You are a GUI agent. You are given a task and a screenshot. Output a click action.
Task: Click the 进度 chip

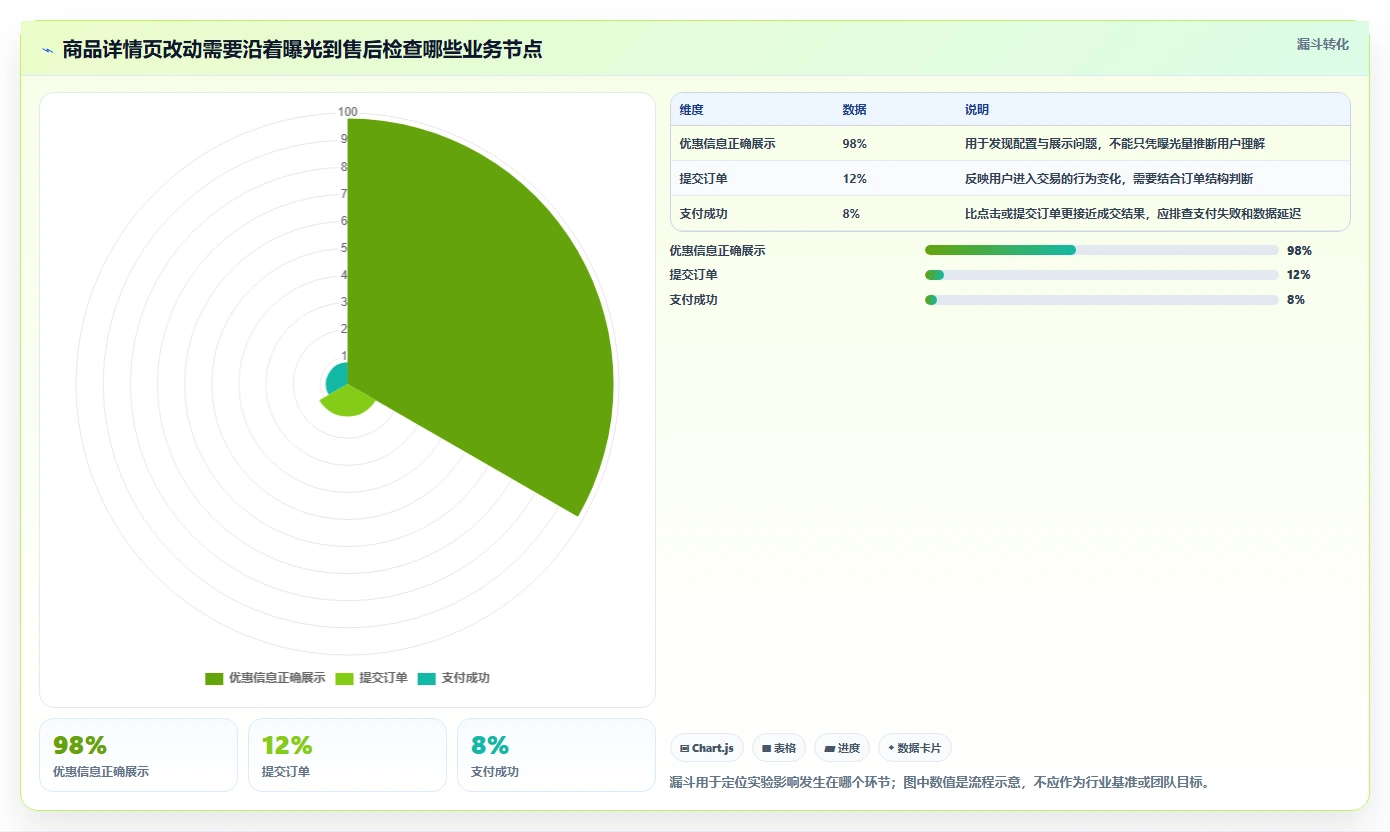[842, 748]
